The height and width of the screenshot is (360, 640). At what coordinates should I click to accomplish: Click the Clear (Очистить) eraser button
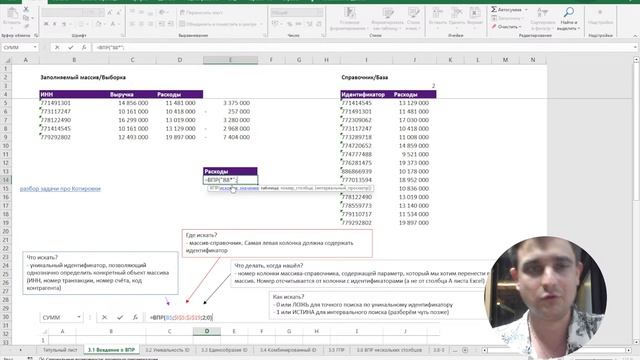click(506, 27)
